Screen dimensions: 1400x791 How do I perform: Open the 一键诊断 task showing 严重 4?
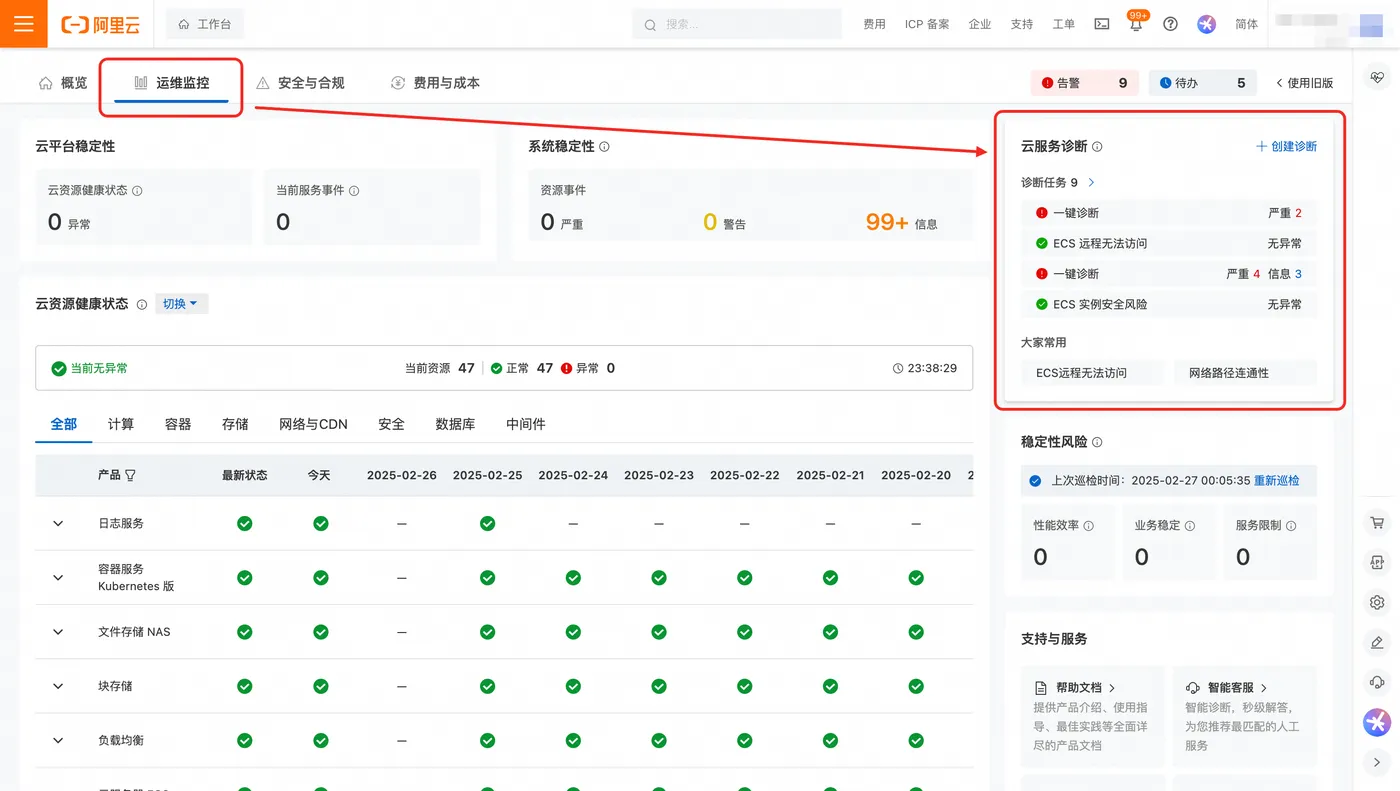(1169, 274)
